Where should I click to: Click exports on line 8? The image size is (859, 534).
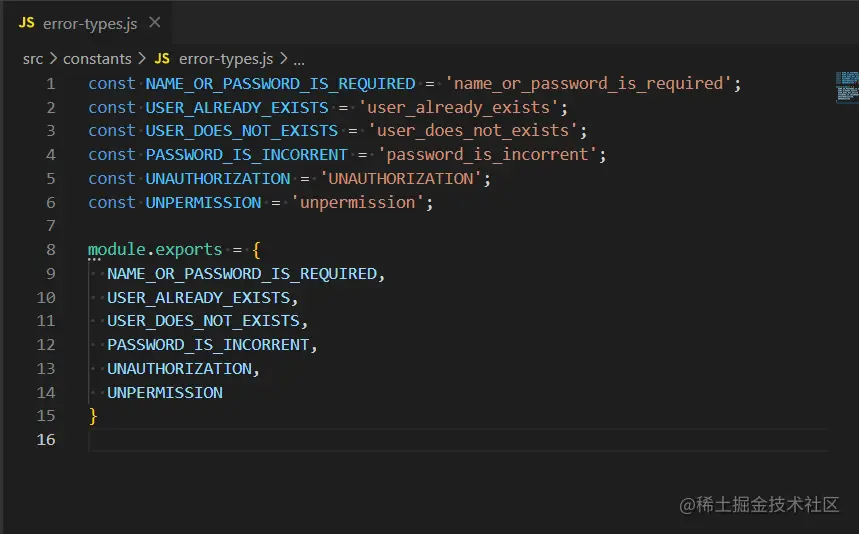[x=188, y=250]
